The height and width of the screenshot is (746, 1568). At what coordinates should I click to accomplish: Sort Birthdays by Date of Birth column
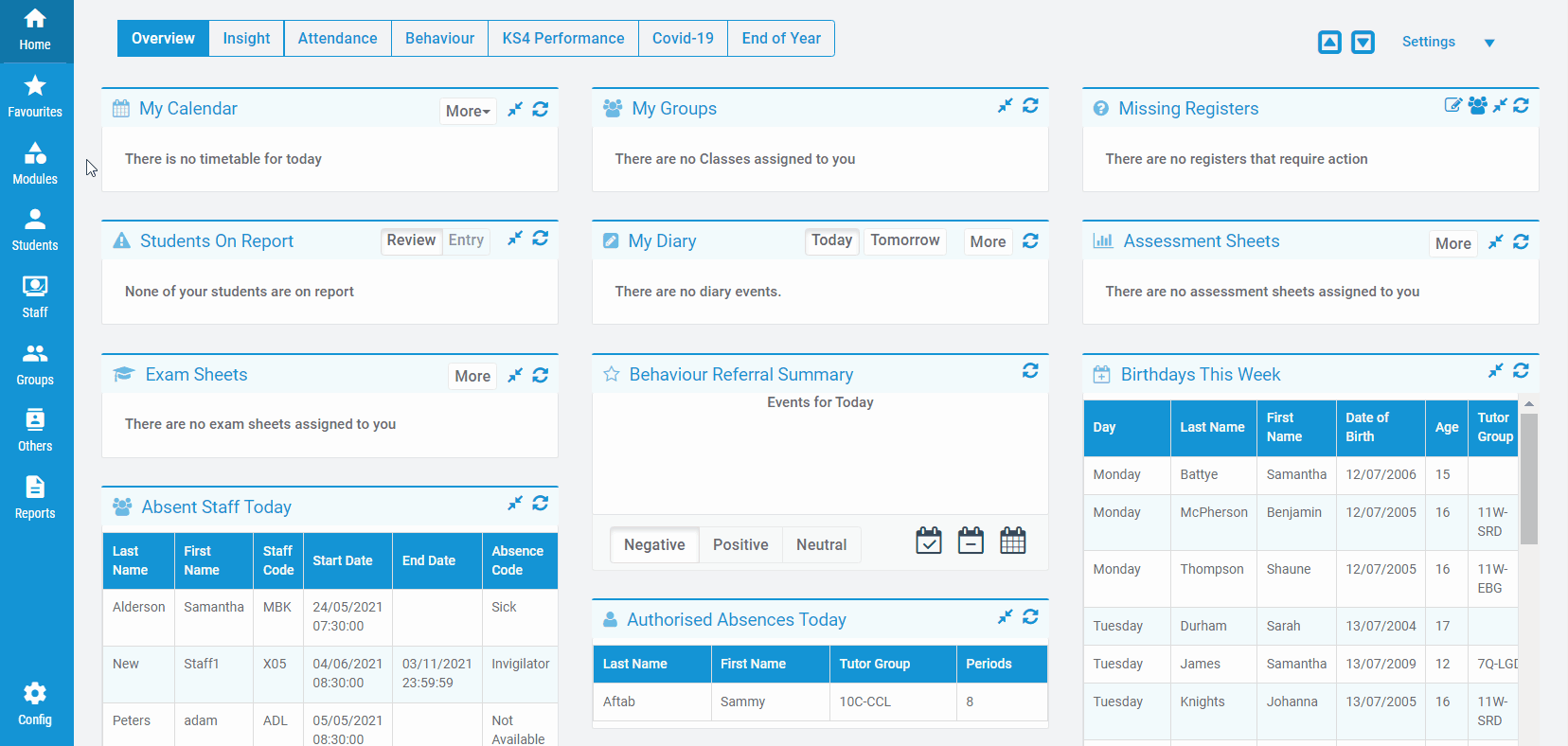point(1380,427)
